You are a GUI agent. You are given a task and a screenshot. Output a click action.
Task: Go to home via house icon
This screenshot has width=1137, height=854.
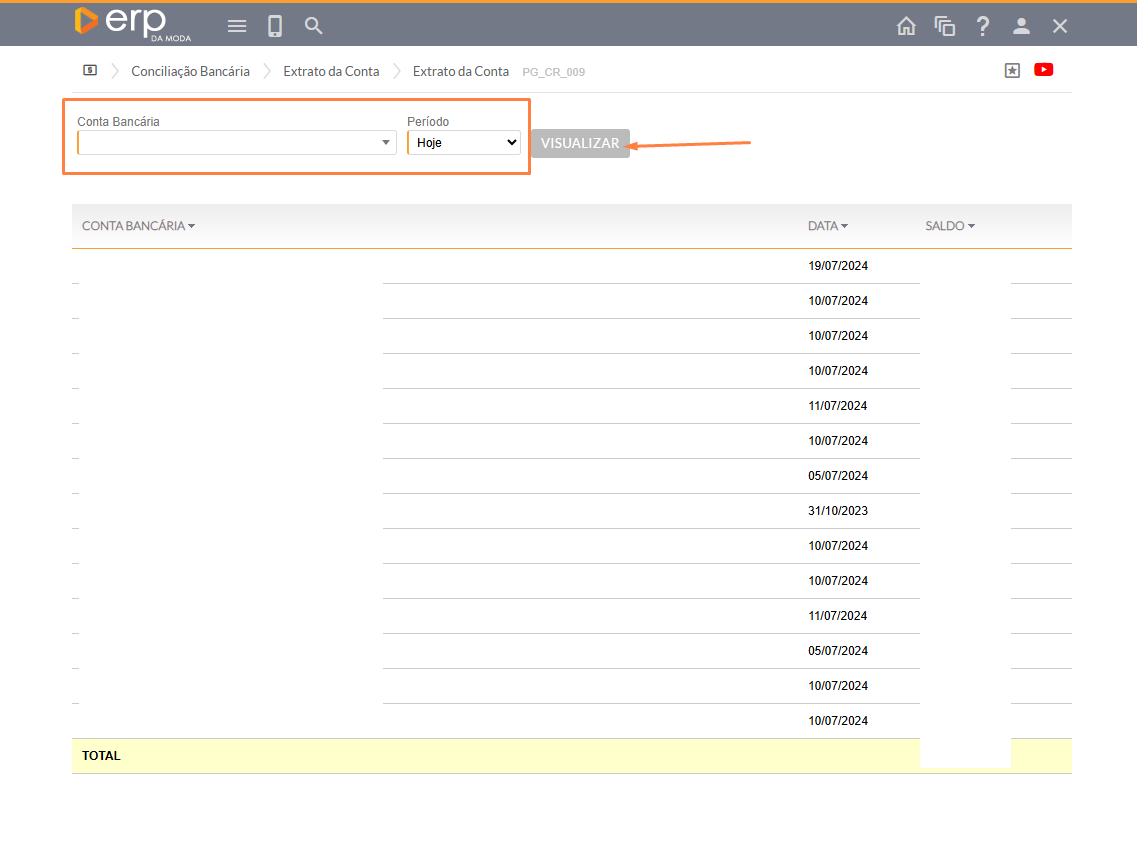tap(906, 26)
